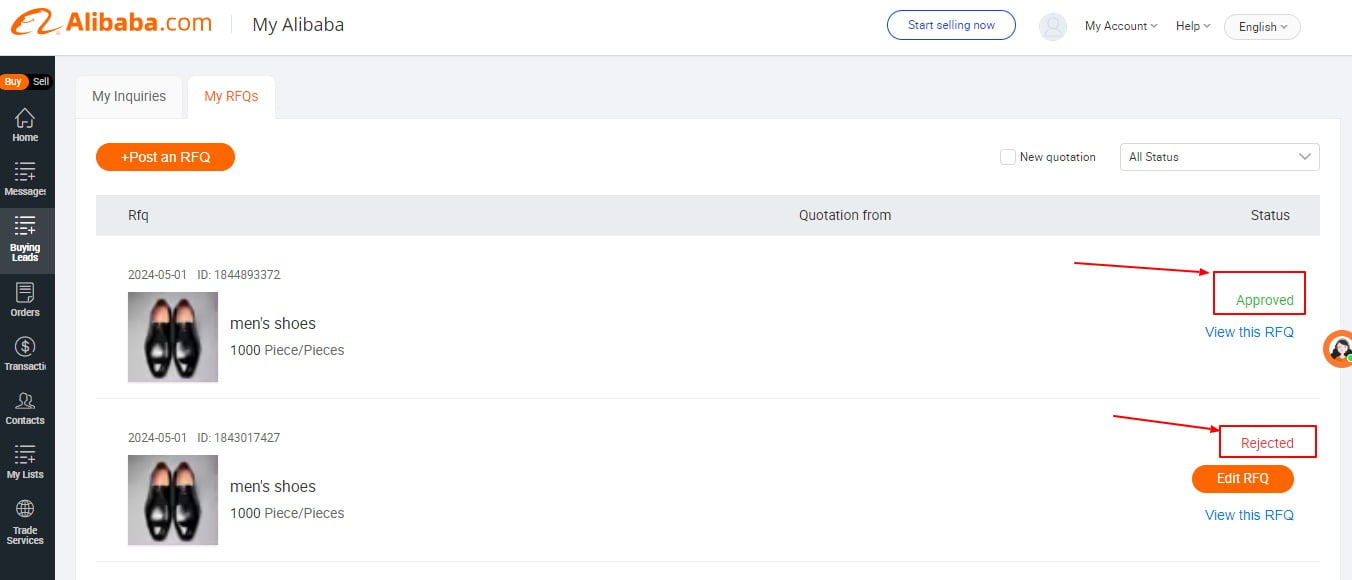1352x580 pixels.
Task: Click the customer service chat avatar
Action: (x=1339, y=349)
